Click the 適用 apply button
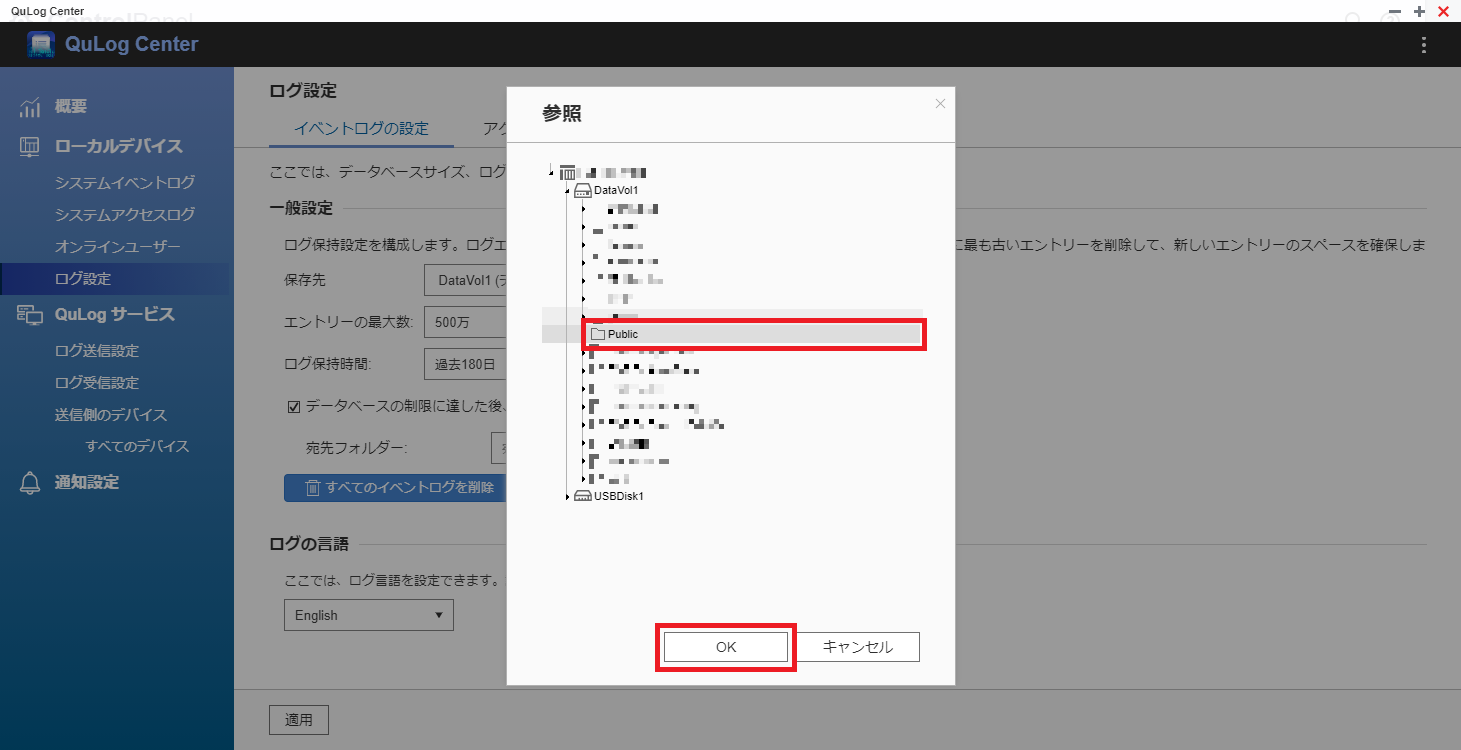1461x750 pixels. [299, 719]
